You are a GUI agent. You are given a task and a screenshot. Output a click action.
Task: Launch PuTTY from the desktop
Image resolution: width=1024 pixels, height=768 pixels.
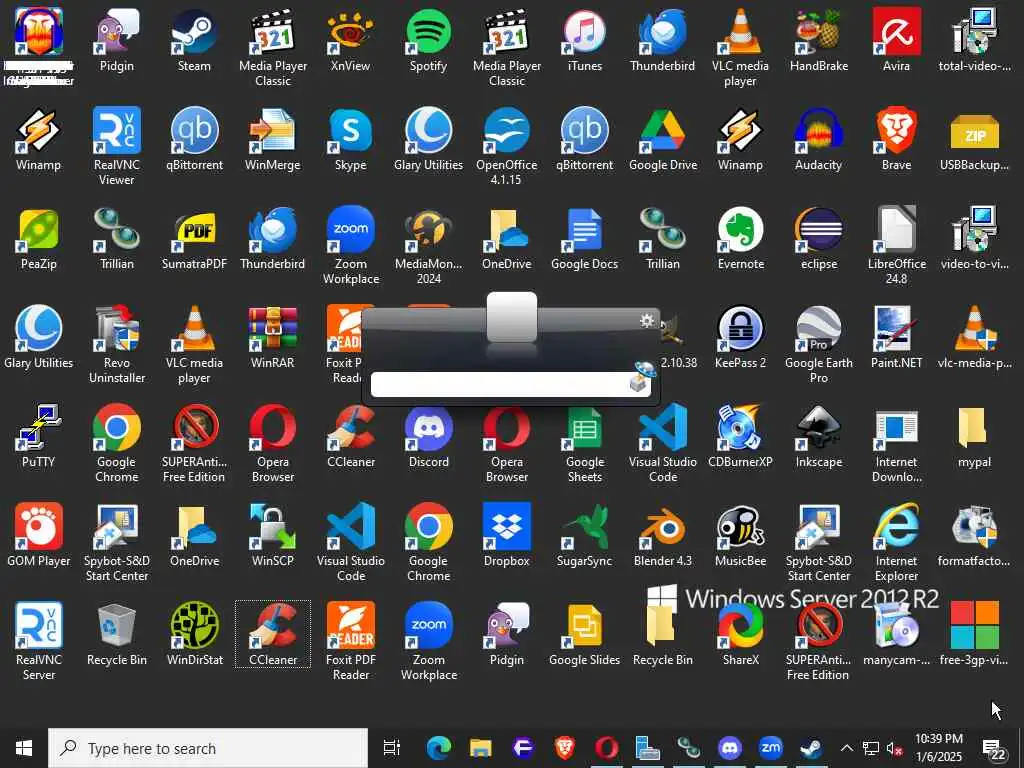[39, 437]
